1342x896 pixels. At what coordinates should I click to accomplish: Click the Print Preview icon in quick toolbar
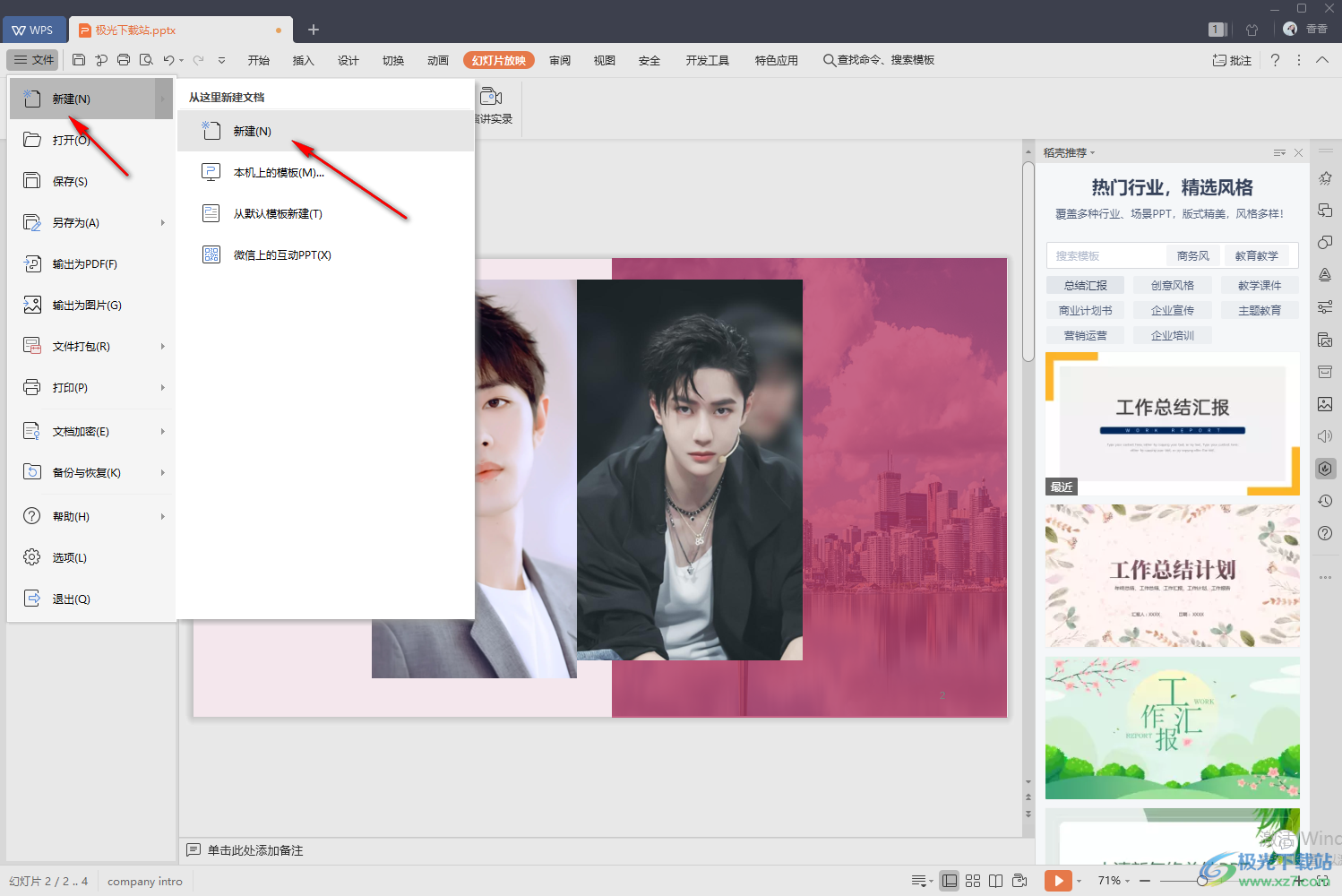(146, 60)
